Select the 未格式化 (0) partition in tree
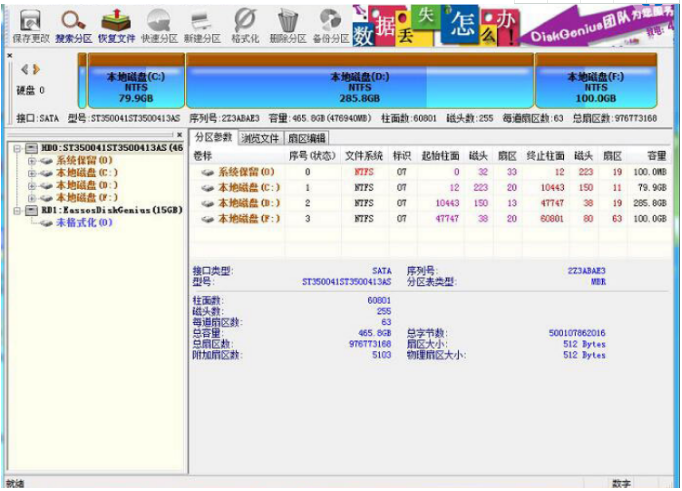Viewport: 682px width, 491px height. point(84,223)
